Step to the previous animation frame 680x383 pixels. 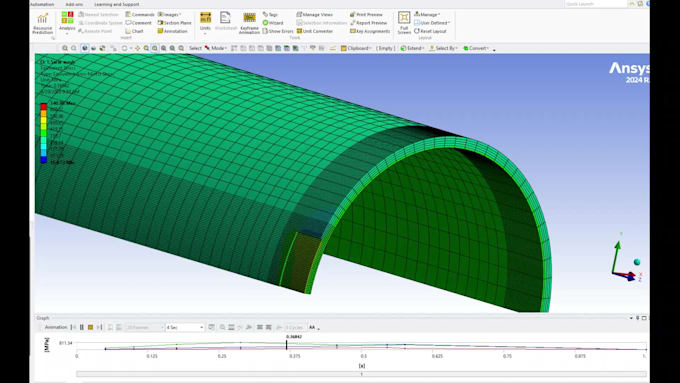tap(73, 327)
